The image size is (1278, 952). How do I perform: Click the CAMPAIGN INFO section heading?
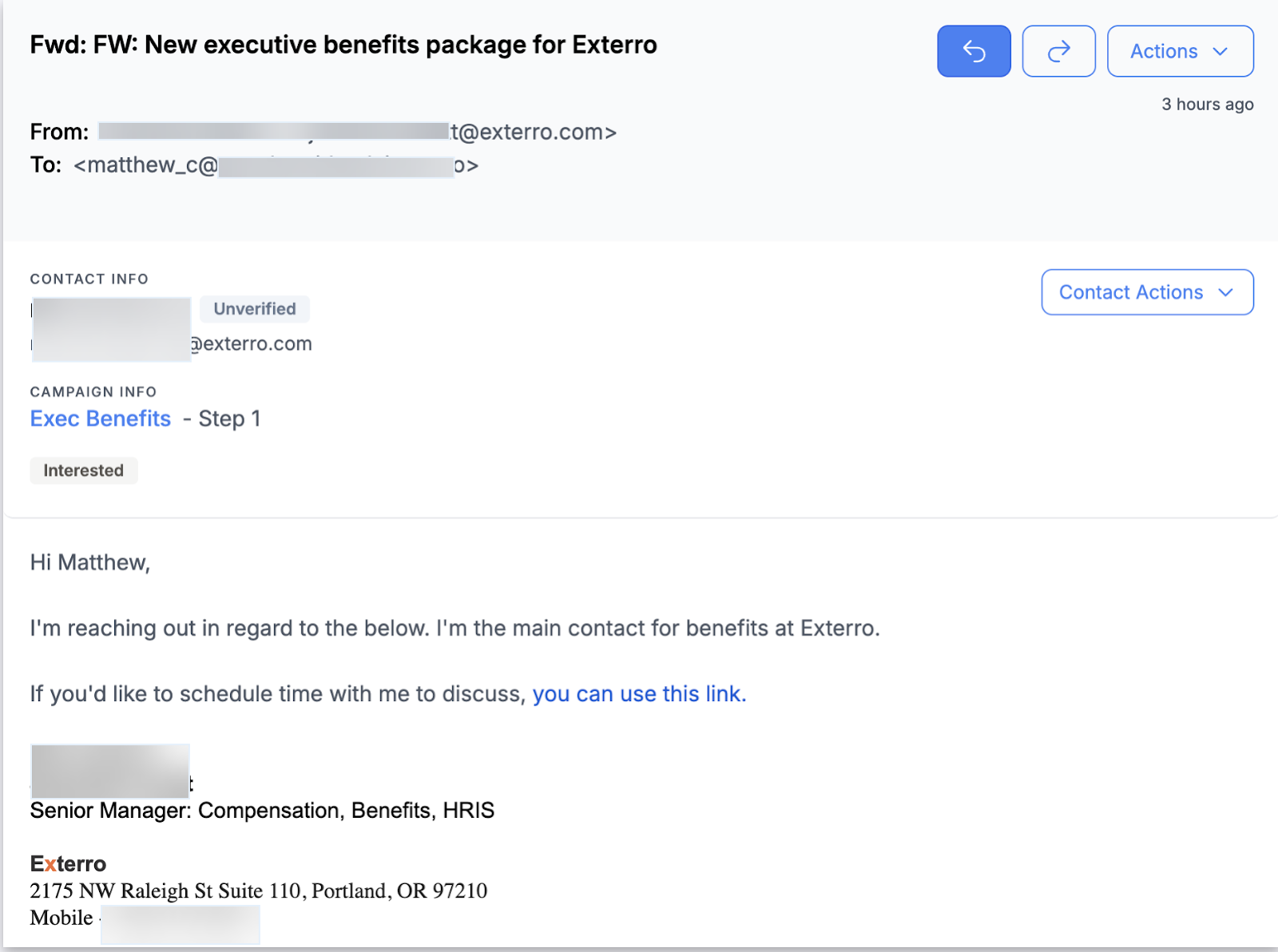point(93,392)
